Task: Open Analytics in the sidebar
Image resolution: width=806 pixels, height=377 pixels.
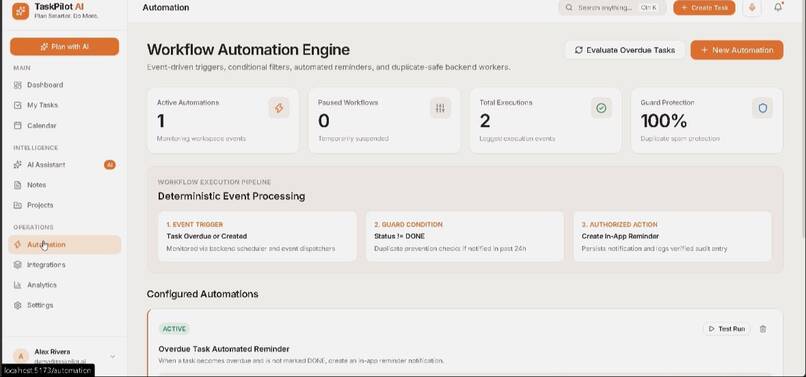Action: pyautogui.click(x=64, y=284)
